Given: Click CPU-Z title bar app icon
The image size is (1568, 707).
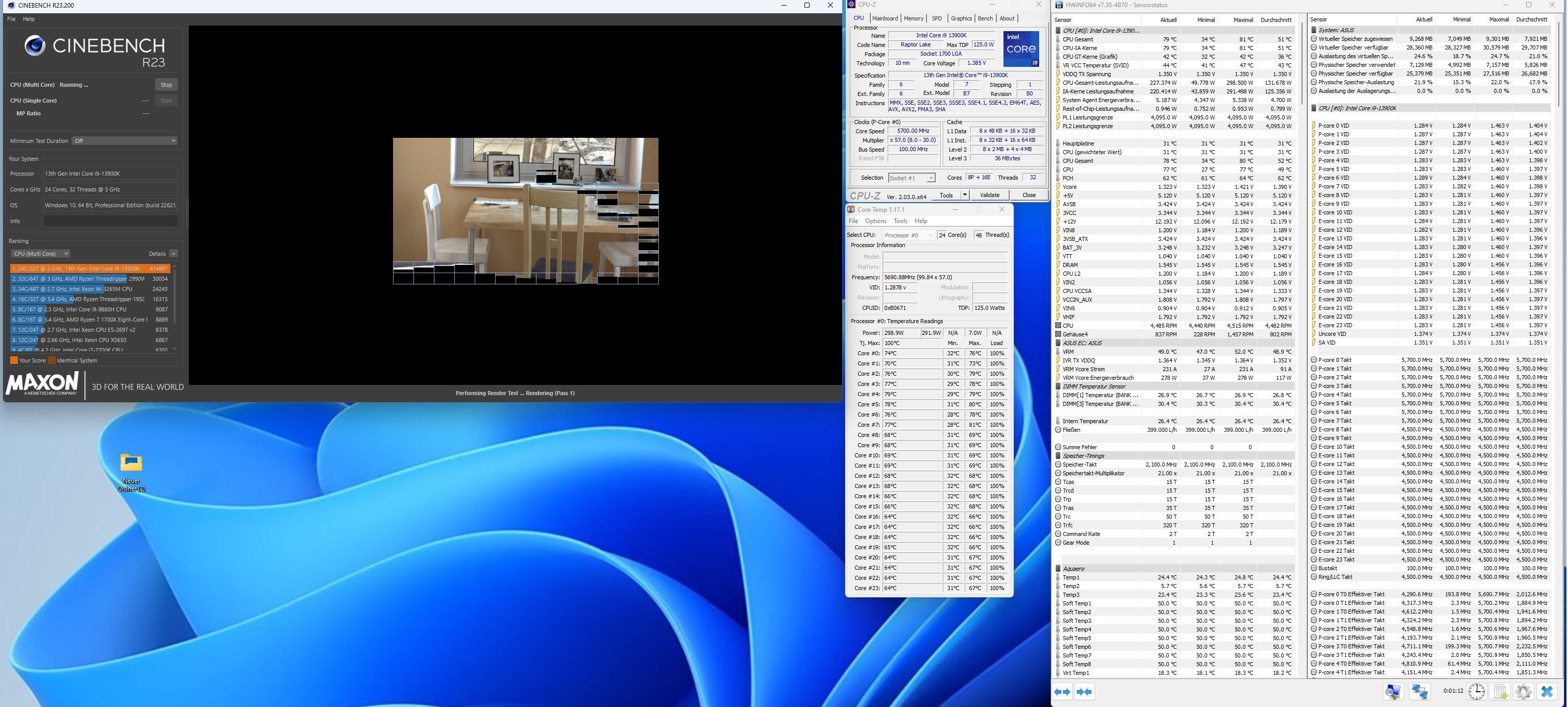Looking at the screenshot, I should pyautogui.click(x=852, y=4).
